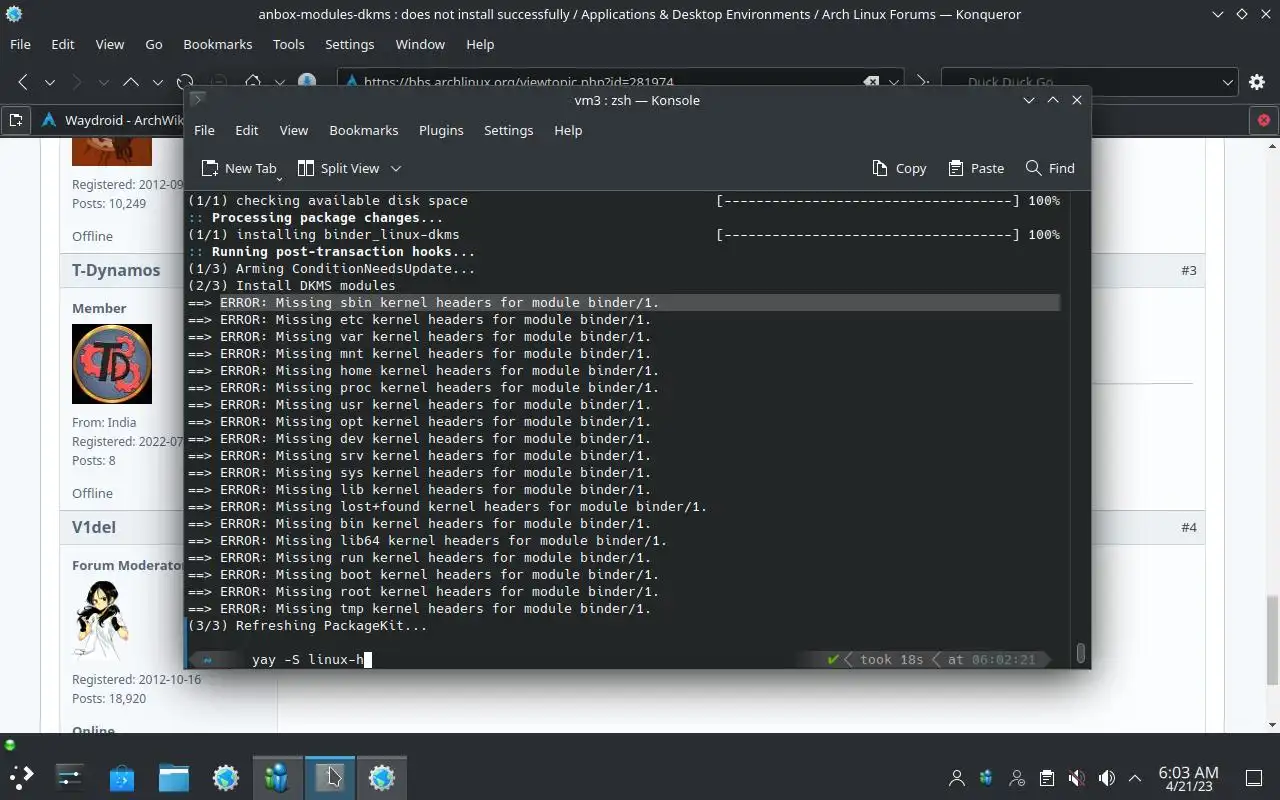
Task: Open Konqueror Go menu
Action: [x=154, y=44]
